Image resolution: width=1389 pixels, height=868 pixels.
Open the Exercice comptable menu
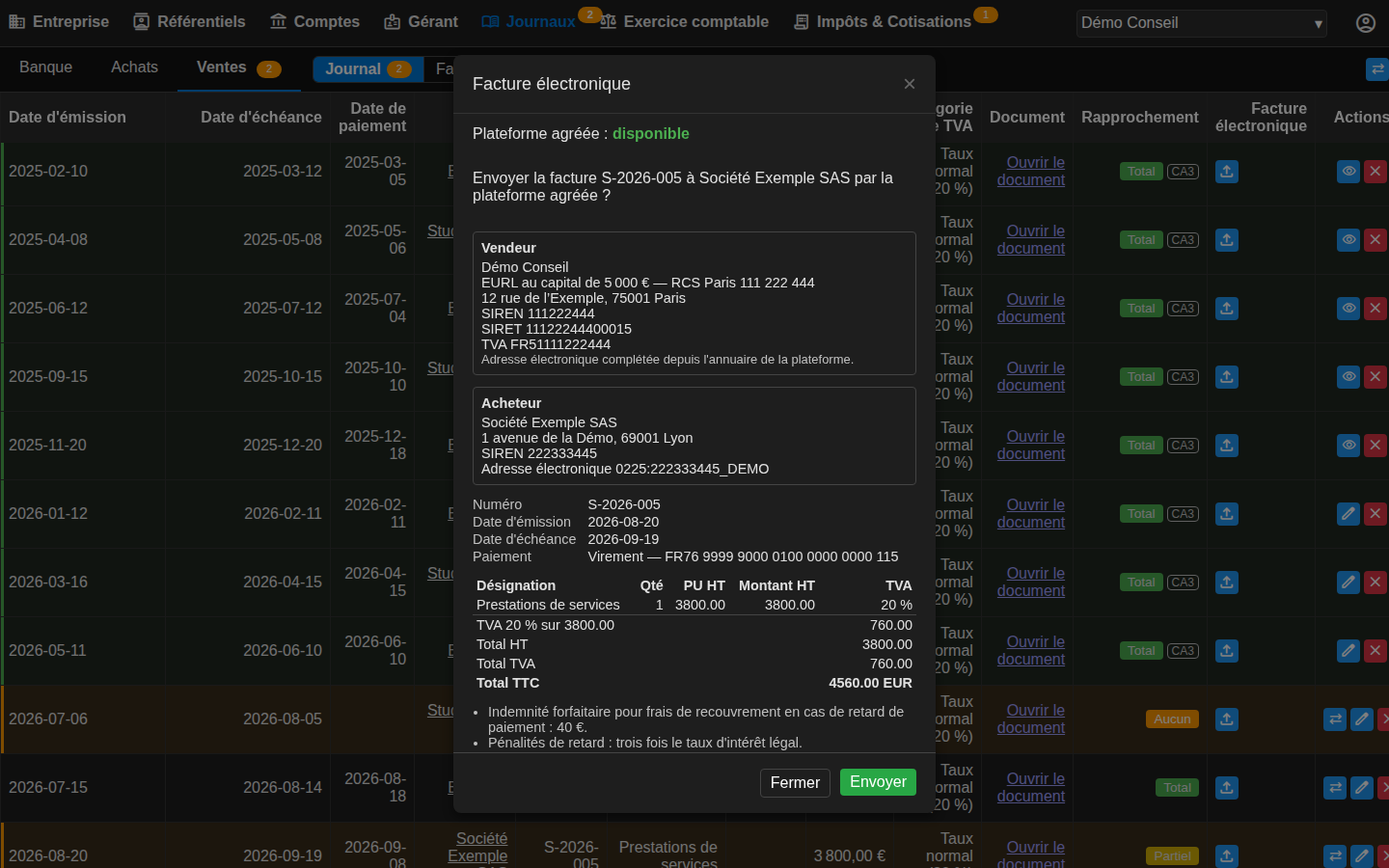pyautogui.click(x=684, y=21)
